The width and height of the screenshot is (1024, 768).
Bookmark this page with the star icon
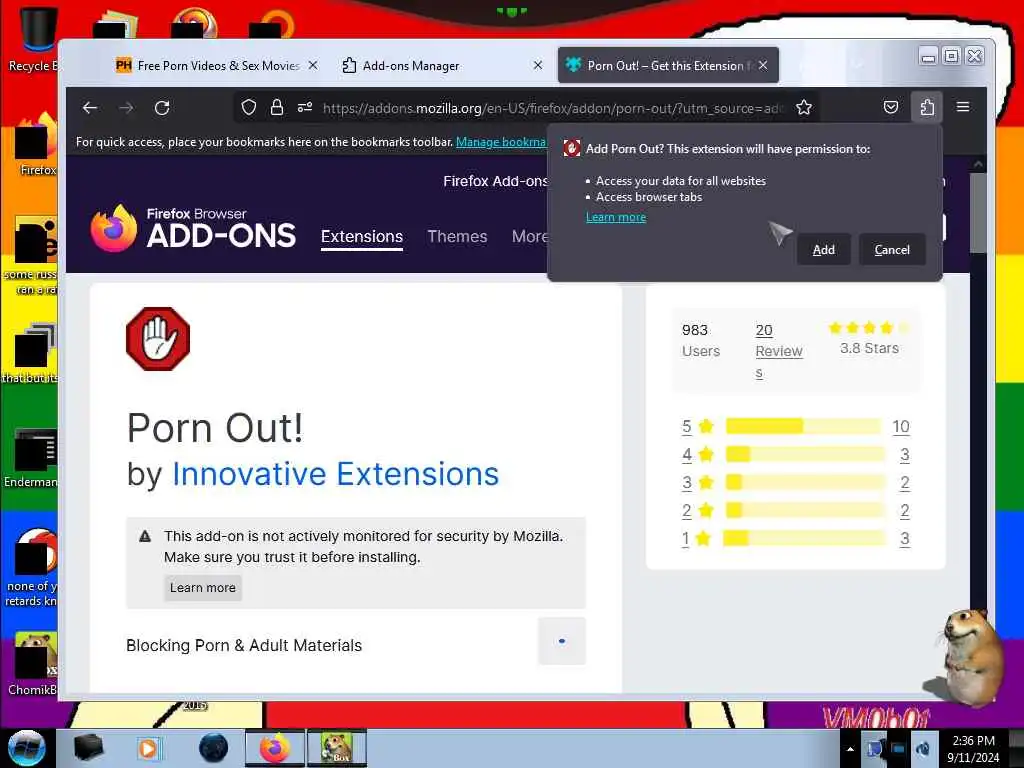tap(804, 108)
